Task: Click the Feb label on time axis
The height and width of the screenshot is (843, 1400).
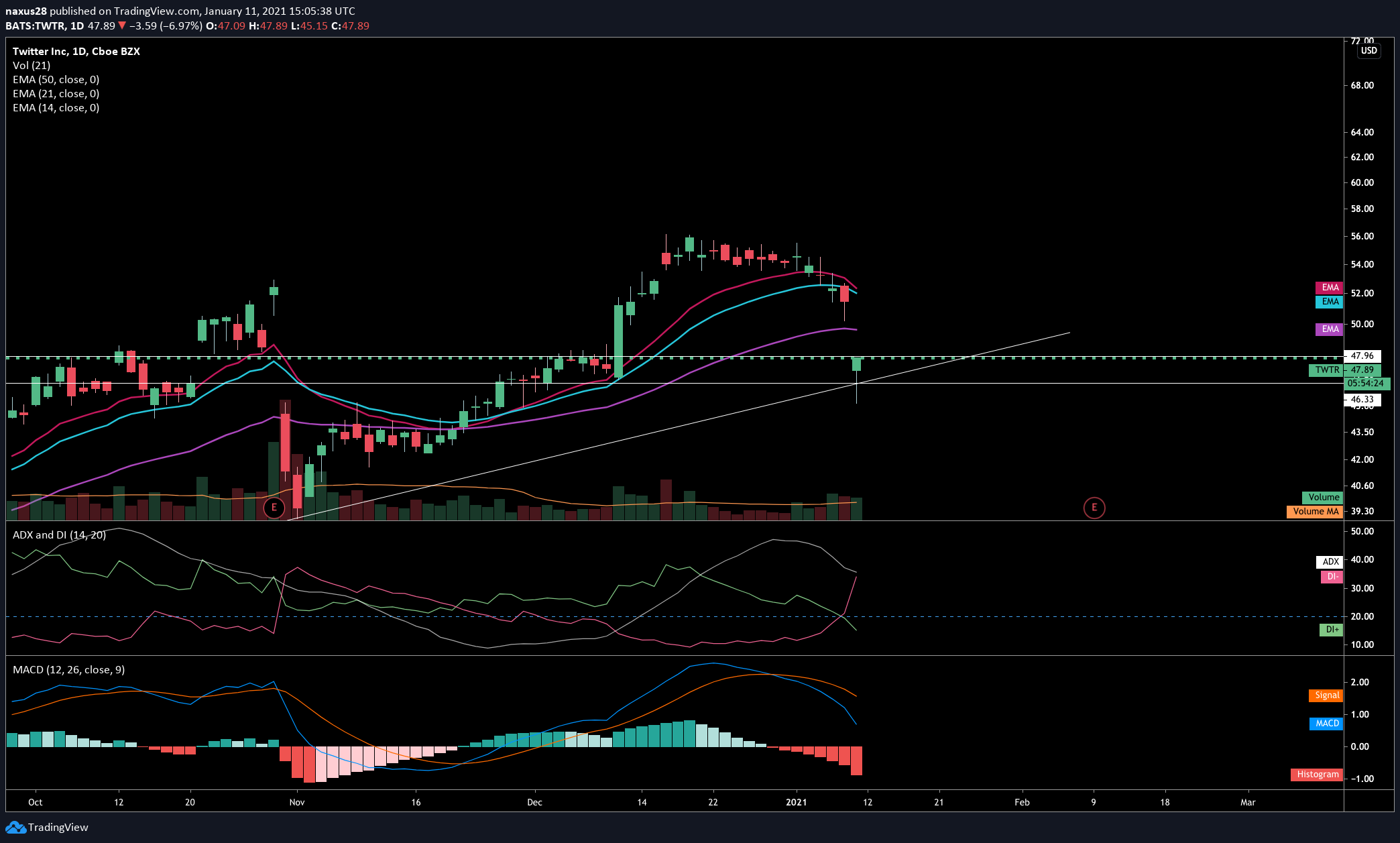Action: [1022, 802]
